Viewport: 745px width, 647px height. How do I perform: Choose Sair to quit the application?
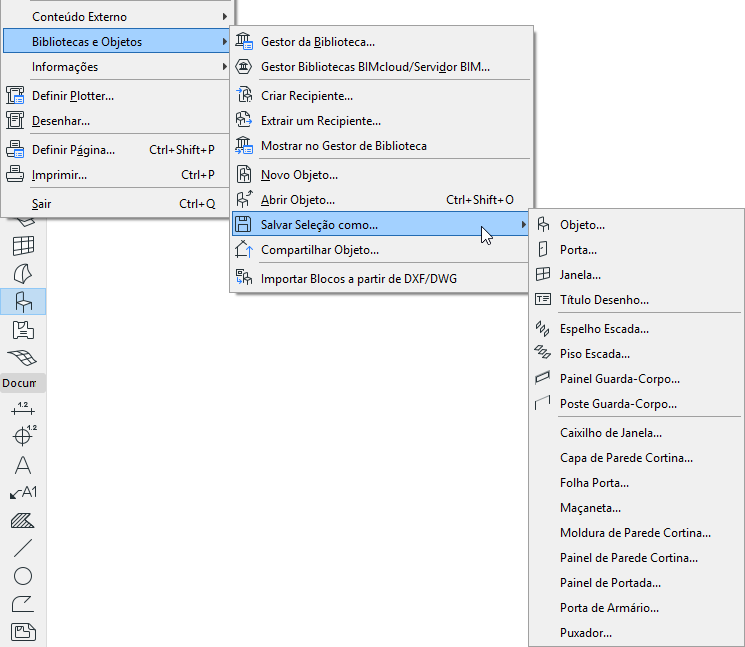click(116, 204)
